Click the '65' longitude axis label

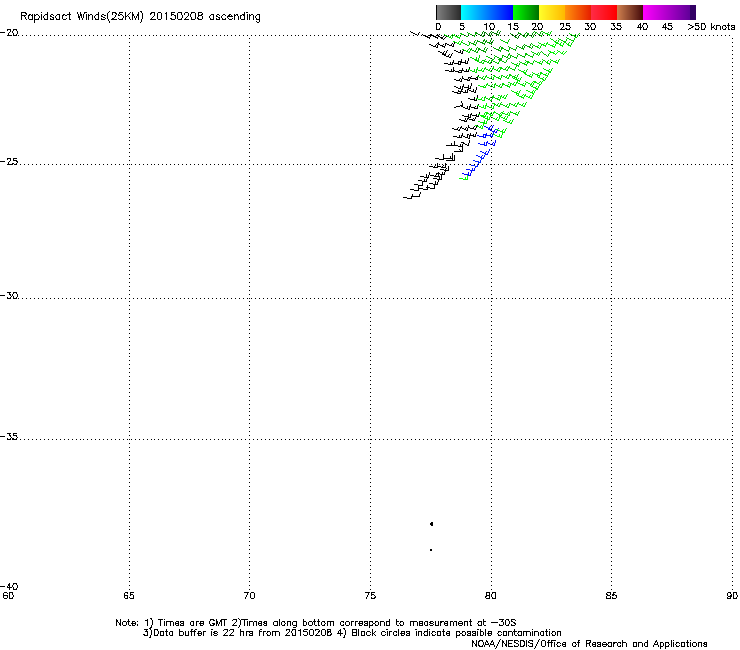tap(129, 596)
